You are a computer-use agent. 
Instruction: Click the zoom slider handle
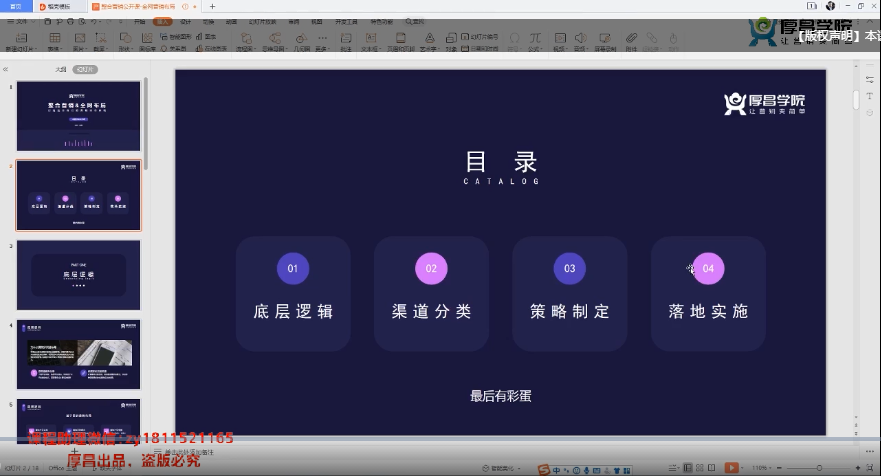[x=819, y=468]
